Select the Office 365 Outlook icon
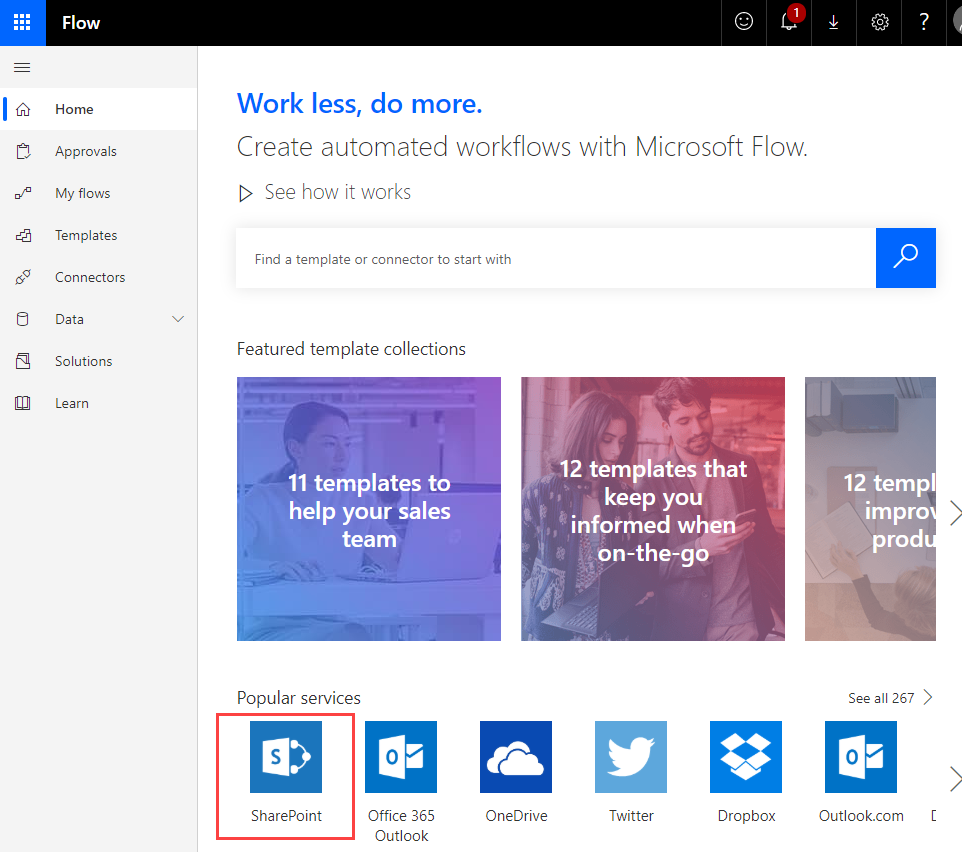Viewport: 962px width, 852px height. (401, 757)
